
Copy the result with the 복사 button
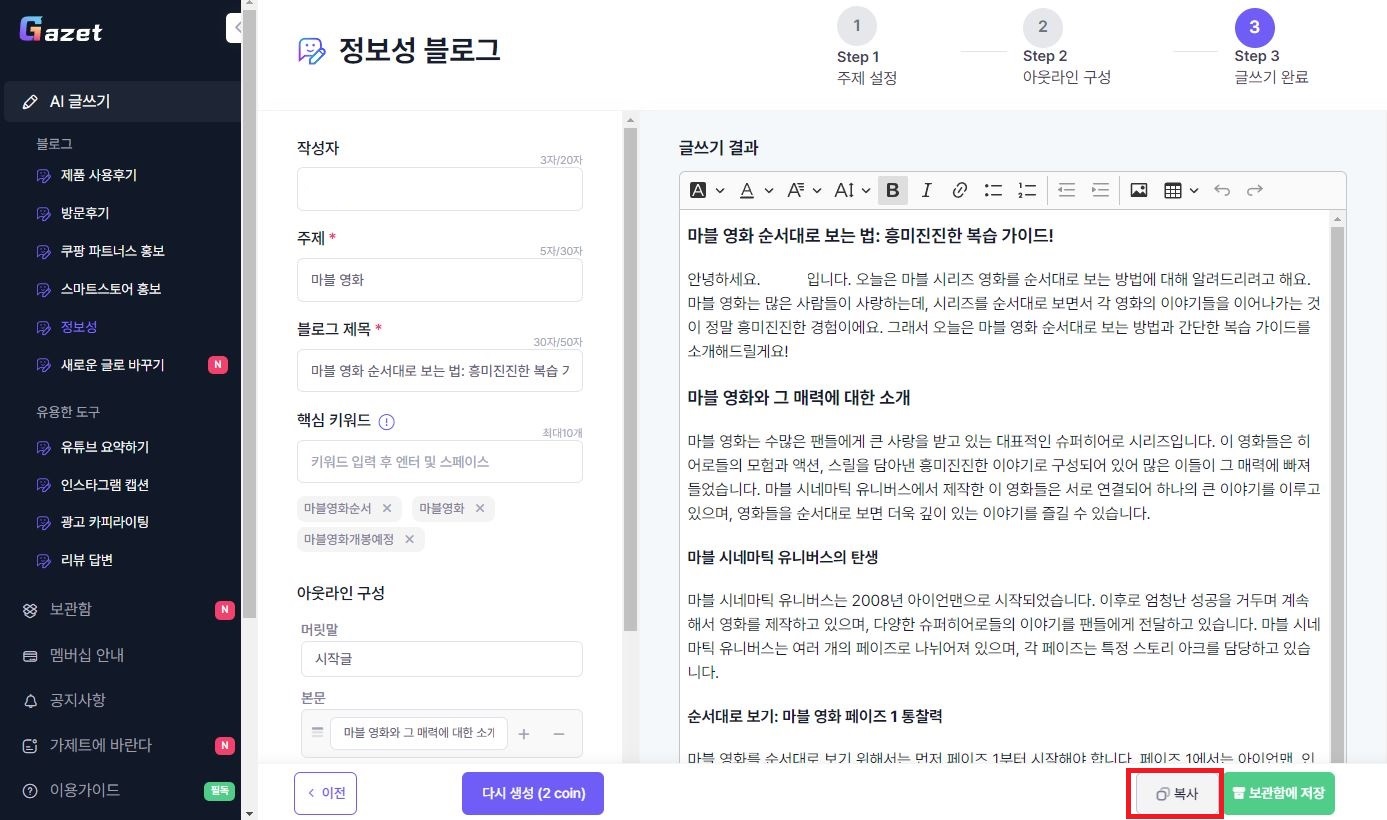1176,794
